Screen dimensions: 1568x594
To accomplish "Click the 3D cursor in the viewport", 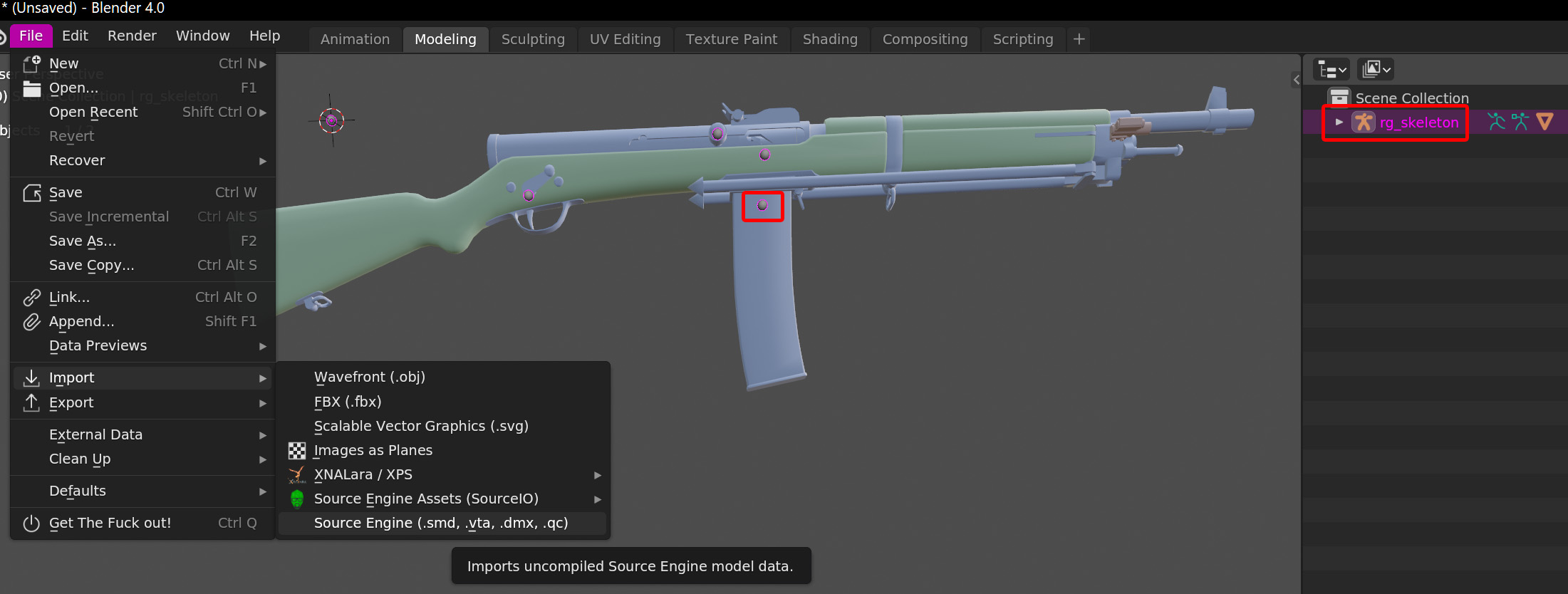I will [x=331, y=120].
